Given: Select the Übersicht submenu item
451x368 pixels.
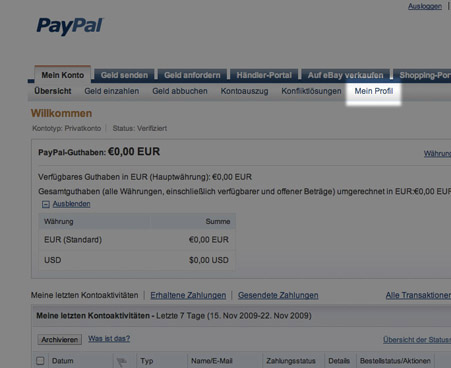Looking at the screenshot, I should coord(53,91).
